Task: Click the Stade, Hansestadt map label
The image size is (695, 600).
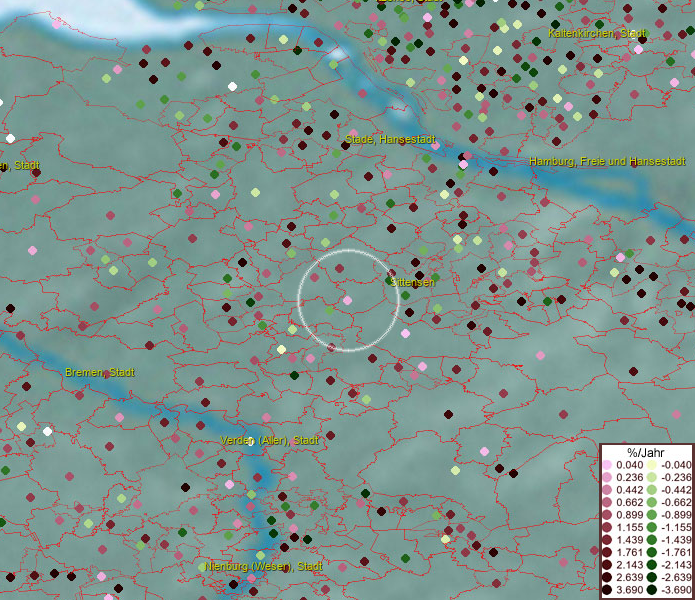Action: pyautogui.click(x=389, y=139)
